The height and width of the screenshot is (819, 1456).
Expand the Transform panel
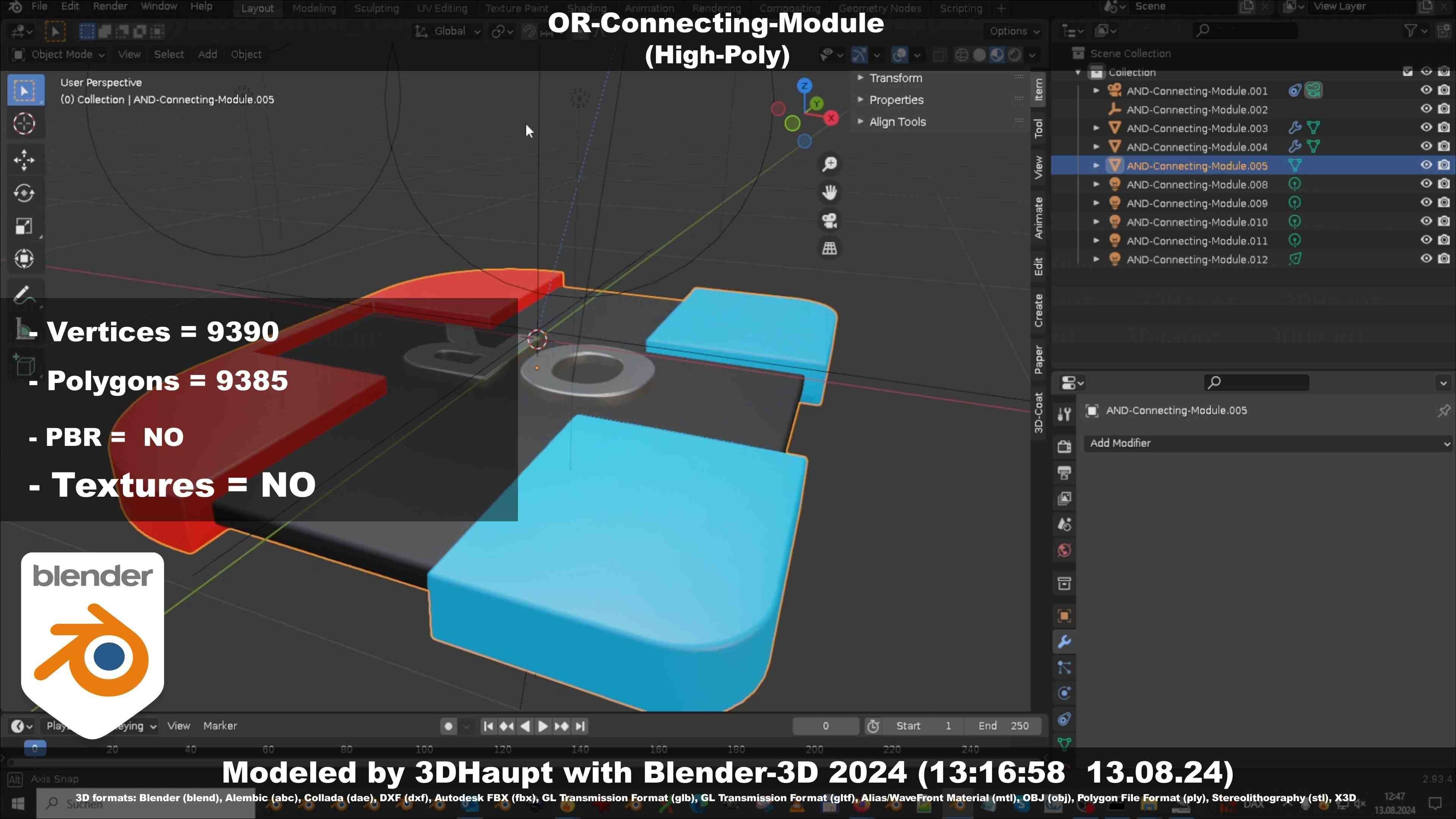[895, 78]
